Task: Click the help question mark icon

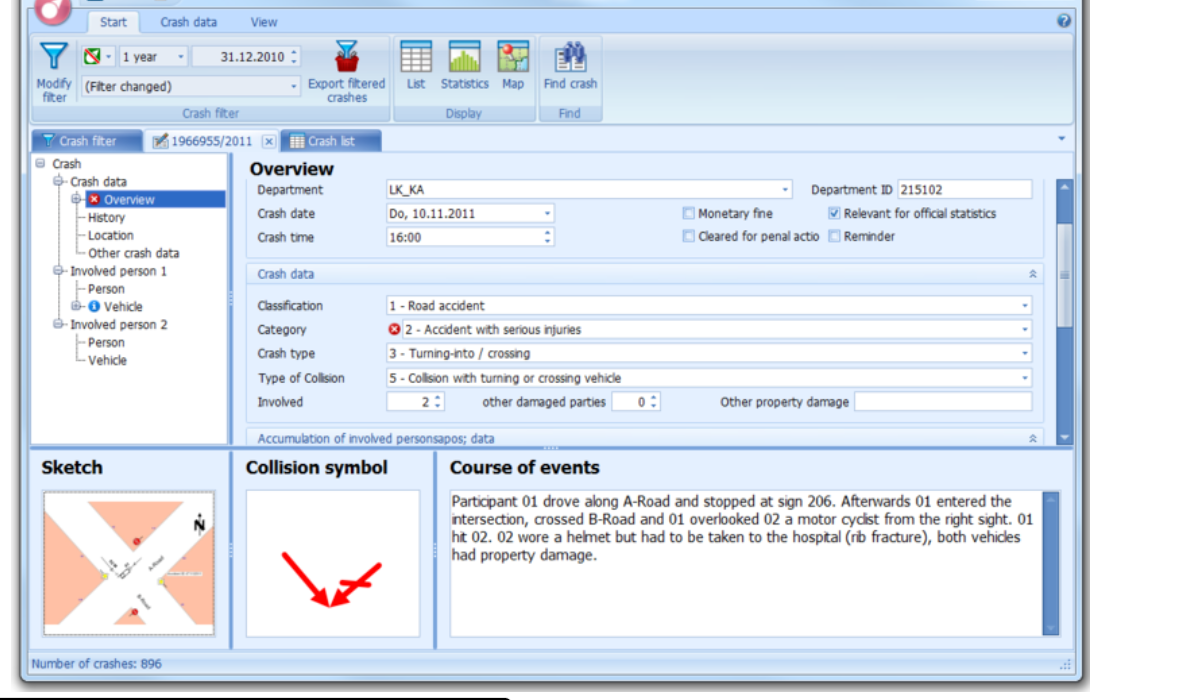Action: pos(1063,21)
